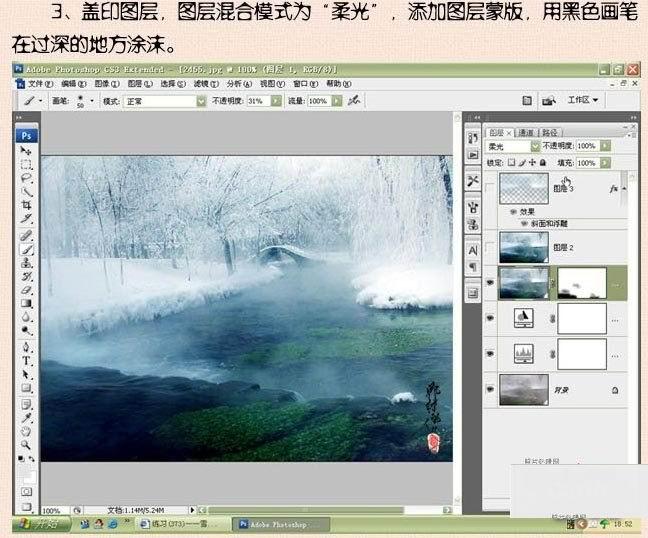Open the 窗口 Window menu
Image resolution: width=648 pixels, height=538 pixels.
coord(305,84)
